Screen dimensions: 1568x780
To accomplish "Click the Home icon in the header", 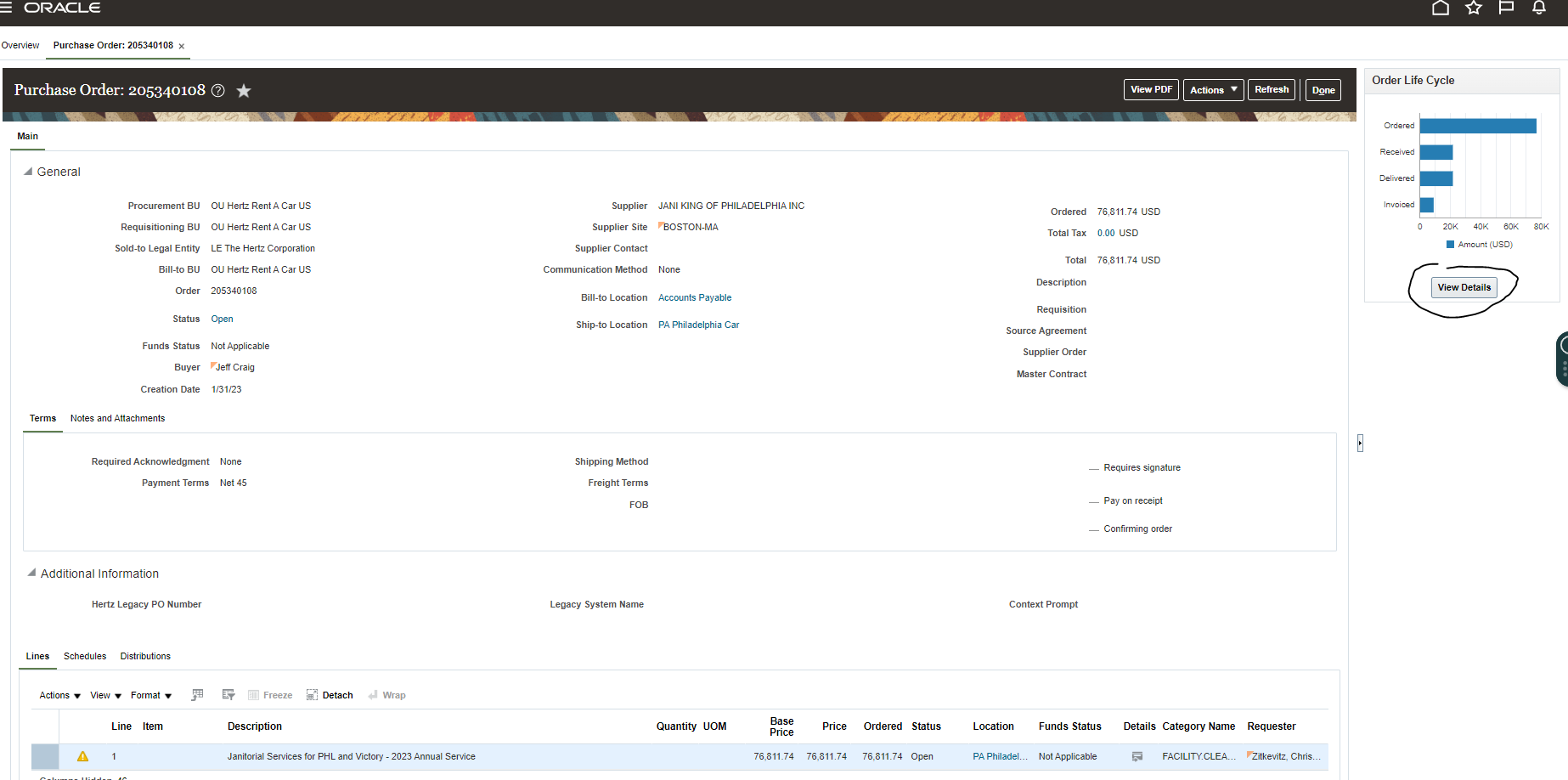I will 1441,8.
